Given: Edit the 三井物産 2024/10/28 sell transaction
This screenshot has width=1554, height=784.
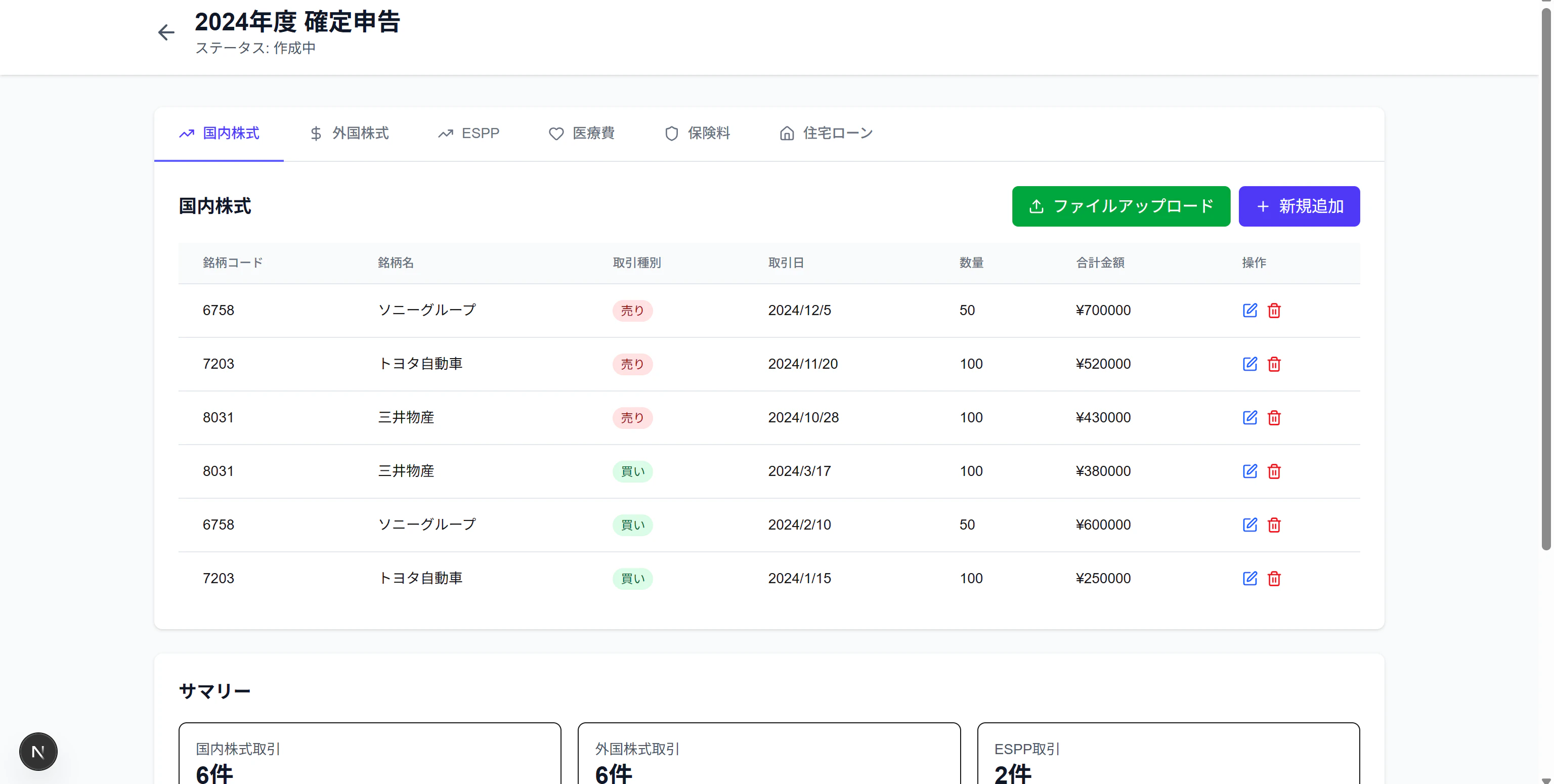Looking at the screenshot, I should pyautogui.click(x=1249, y=417).
